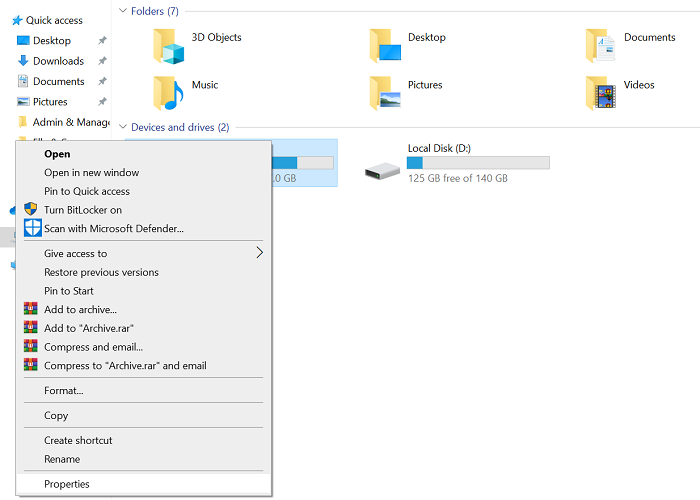The image size is (700, 500).
Task: Click WinRAR icon beside Compress to "Archive.rar" and email
Action: point(30,365)
